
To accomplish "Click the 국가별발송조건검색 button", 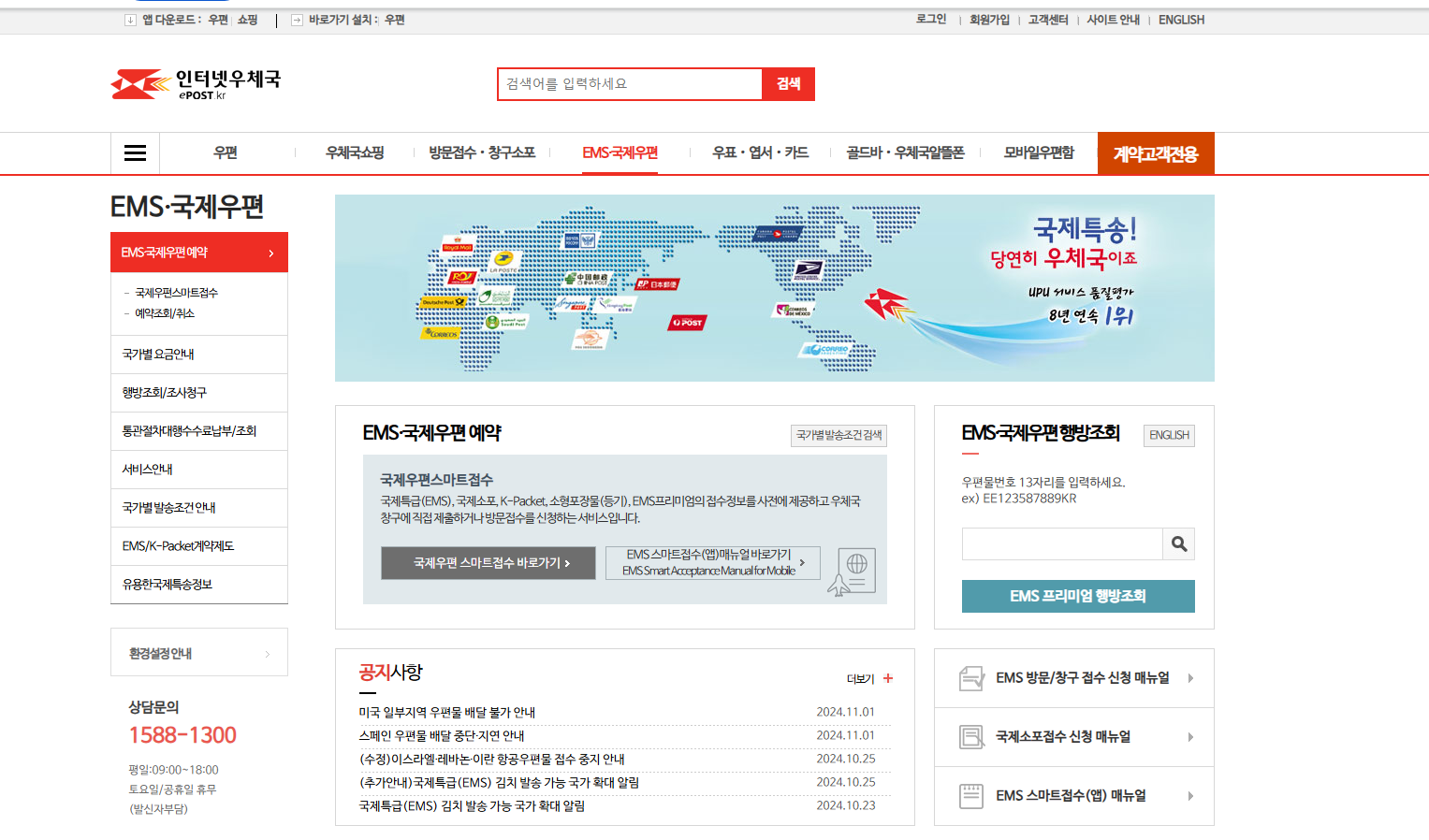I will click(x=838, y=435).
